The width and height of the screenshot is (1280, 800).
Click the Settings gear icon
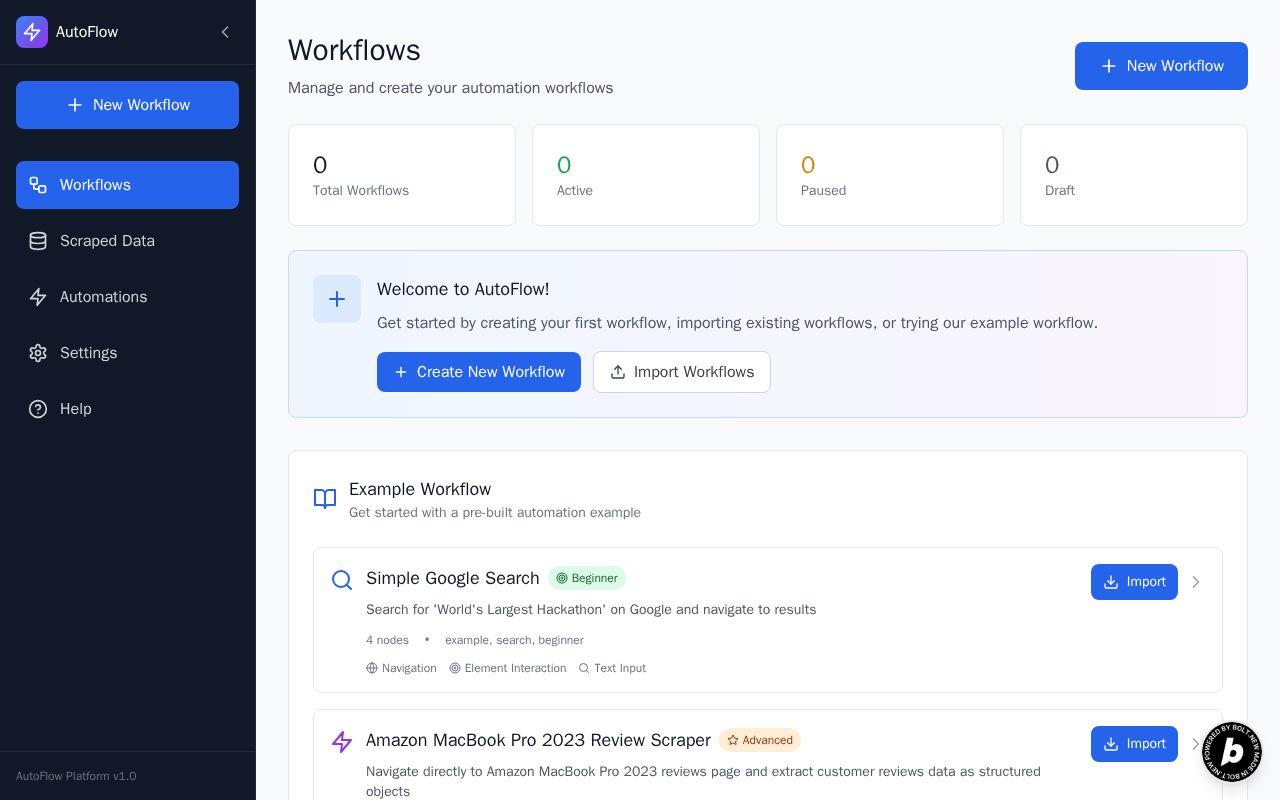tap(38, 353)
